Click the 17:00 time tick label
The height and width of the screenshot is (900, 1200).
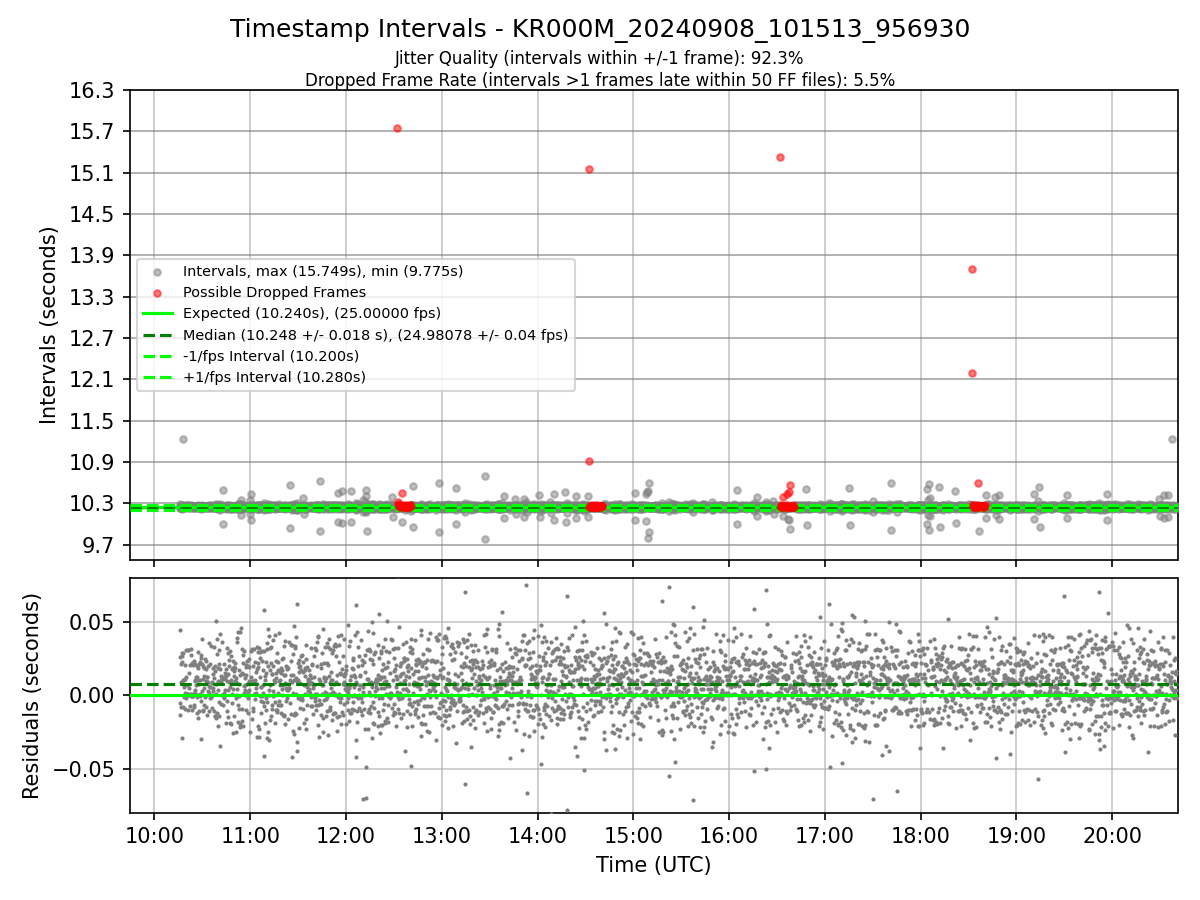[x=825, y=836]
